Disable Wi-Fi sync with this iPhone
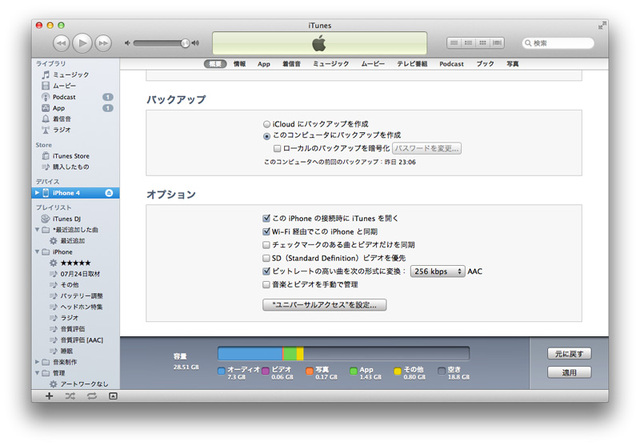 coord(266,231)
